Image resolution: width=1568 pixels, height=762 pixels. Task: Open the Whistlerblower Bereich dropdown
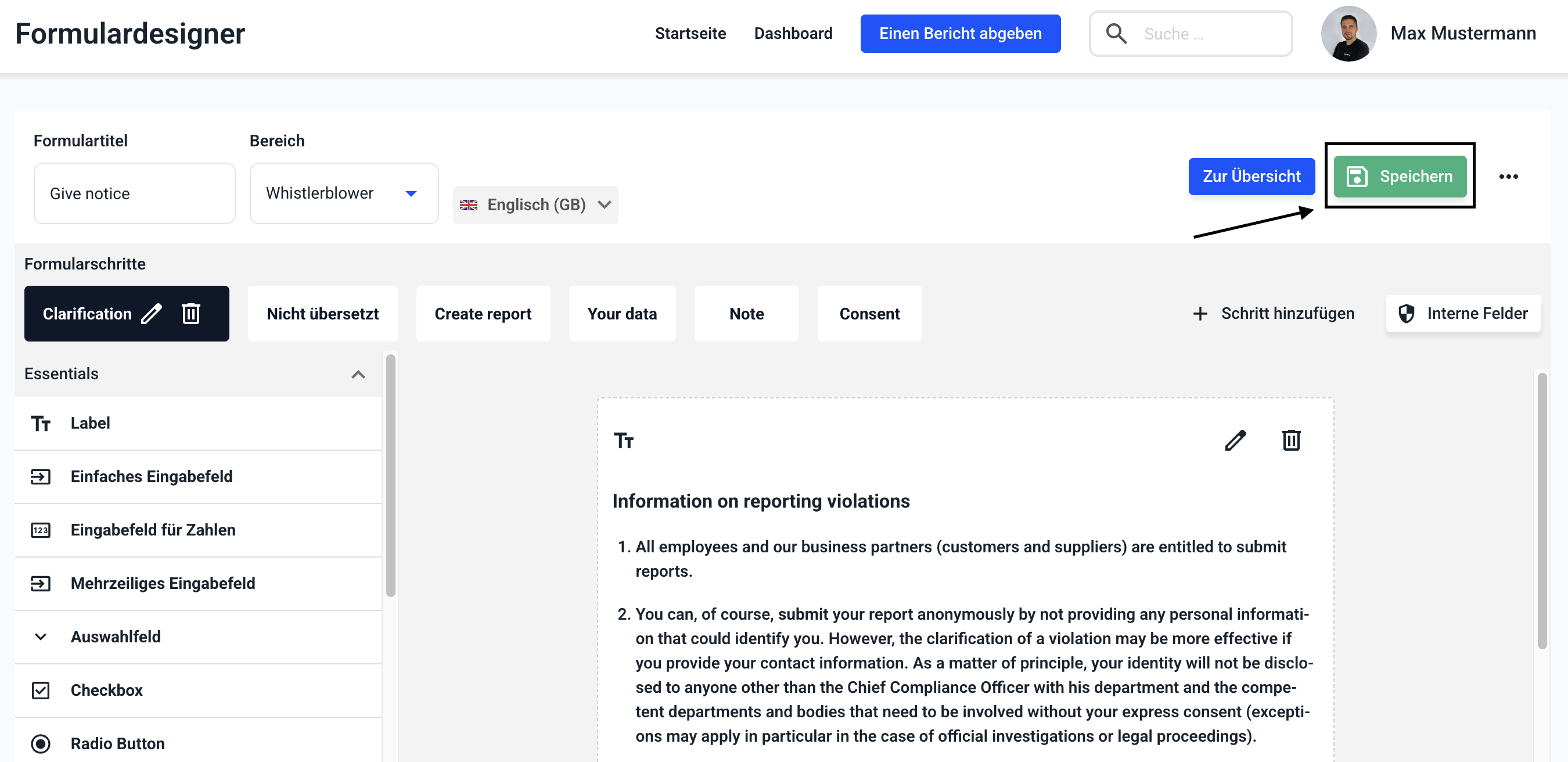[x=343, y=193]
